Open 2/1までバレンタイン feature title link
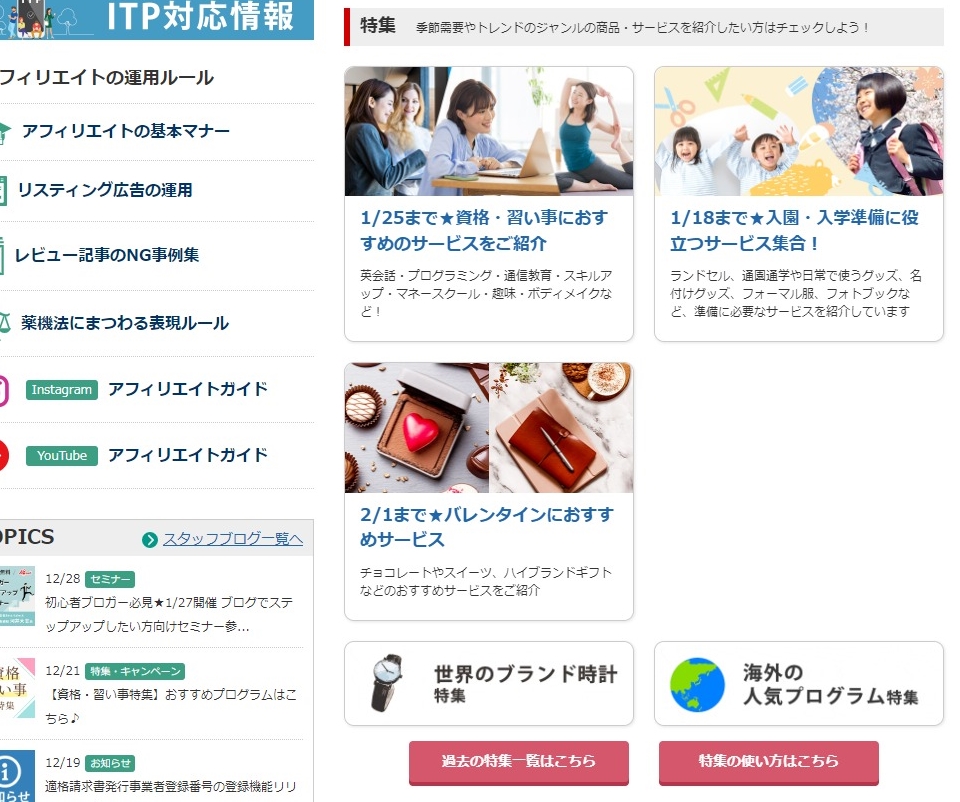960x802 pixels. pos(486,527)
